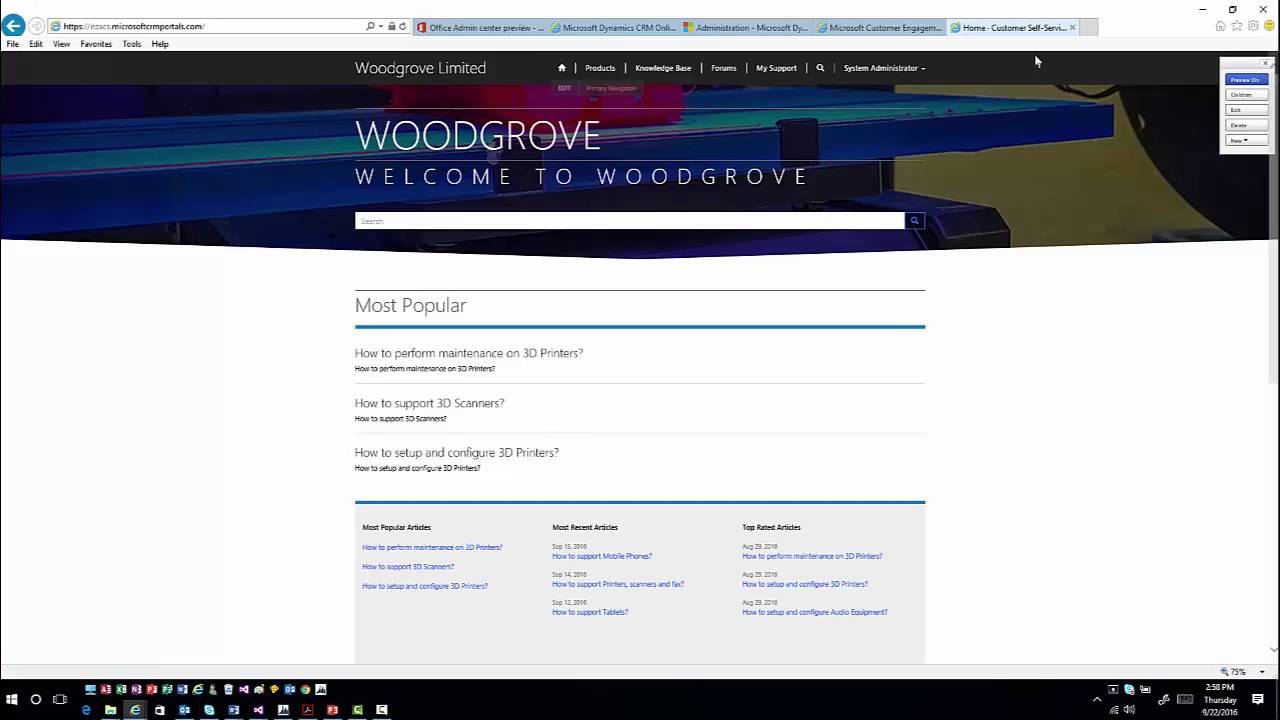Click the Woodgrove Limited site title
Viewport: 1280px width, 720px height.
420,68
